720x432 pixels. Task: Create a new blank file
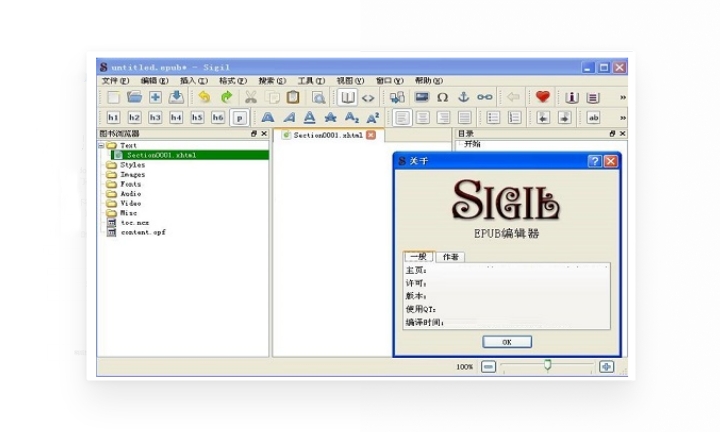tap(113, 97)
